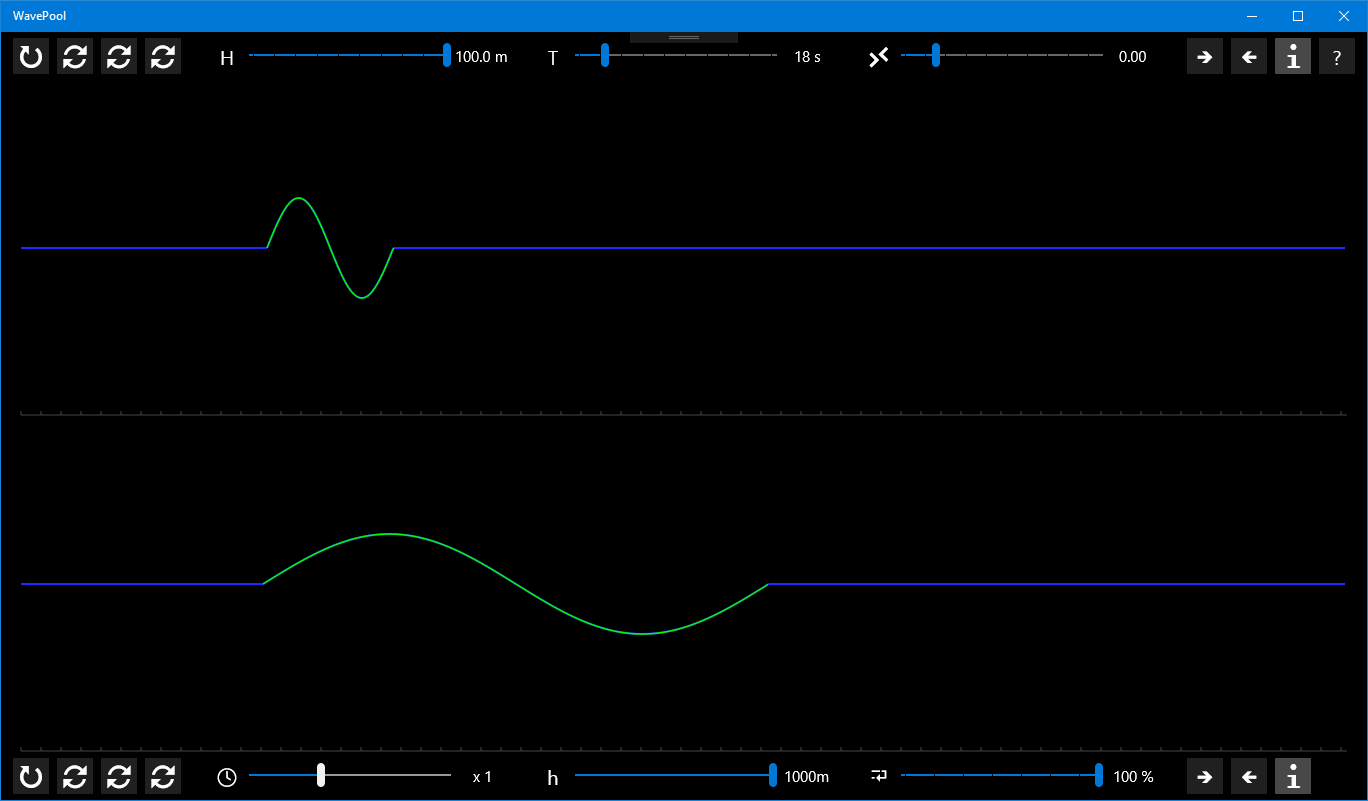Click the top toolbar left arrow button
1368x801 pixels.
coord(1249,57)
